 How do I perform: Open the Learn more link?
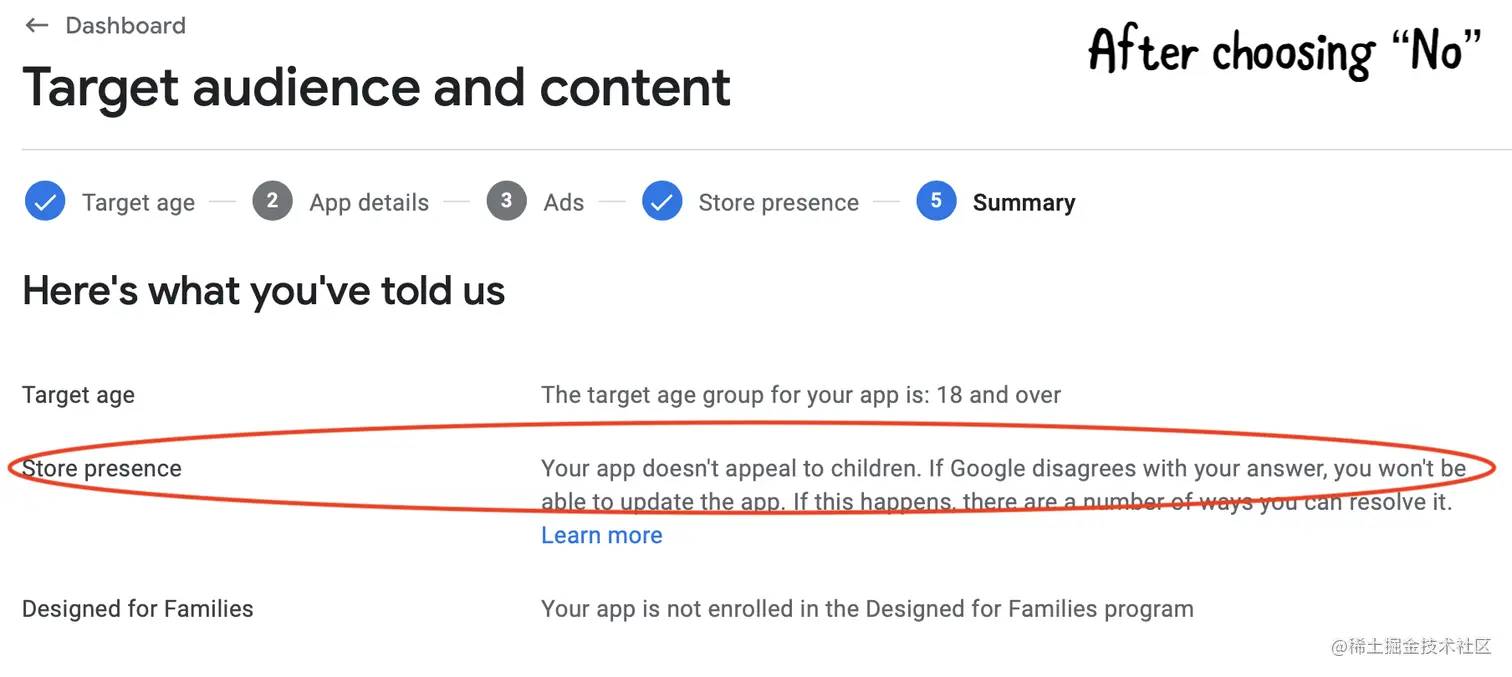602,535
